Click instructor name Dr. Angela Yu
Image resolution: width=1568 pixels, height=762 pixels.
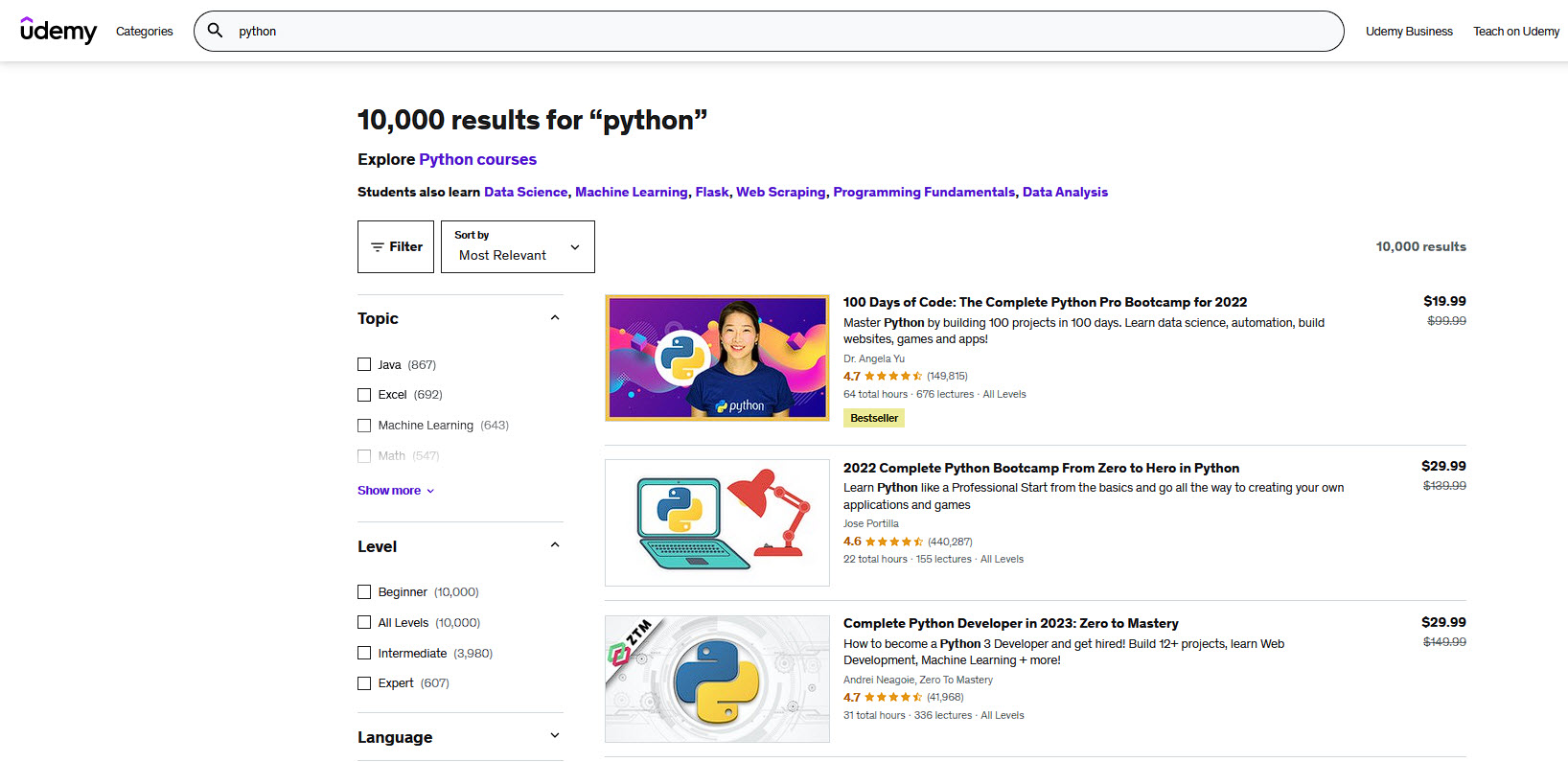click(874, 358)
